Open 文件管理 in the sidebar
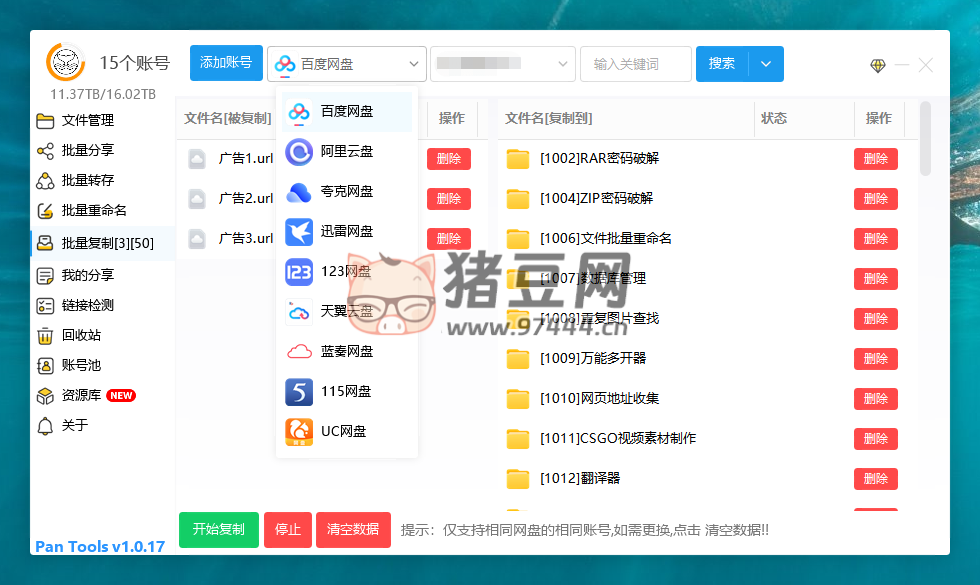This screenshot has width=980, height=585. [88, 121]
